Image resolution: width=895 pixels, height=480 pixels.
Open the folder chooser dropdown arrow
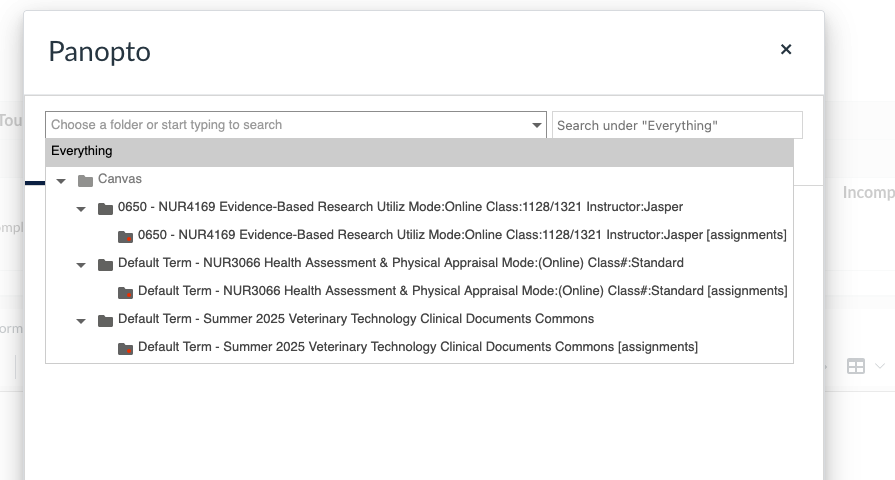(537, 125)
